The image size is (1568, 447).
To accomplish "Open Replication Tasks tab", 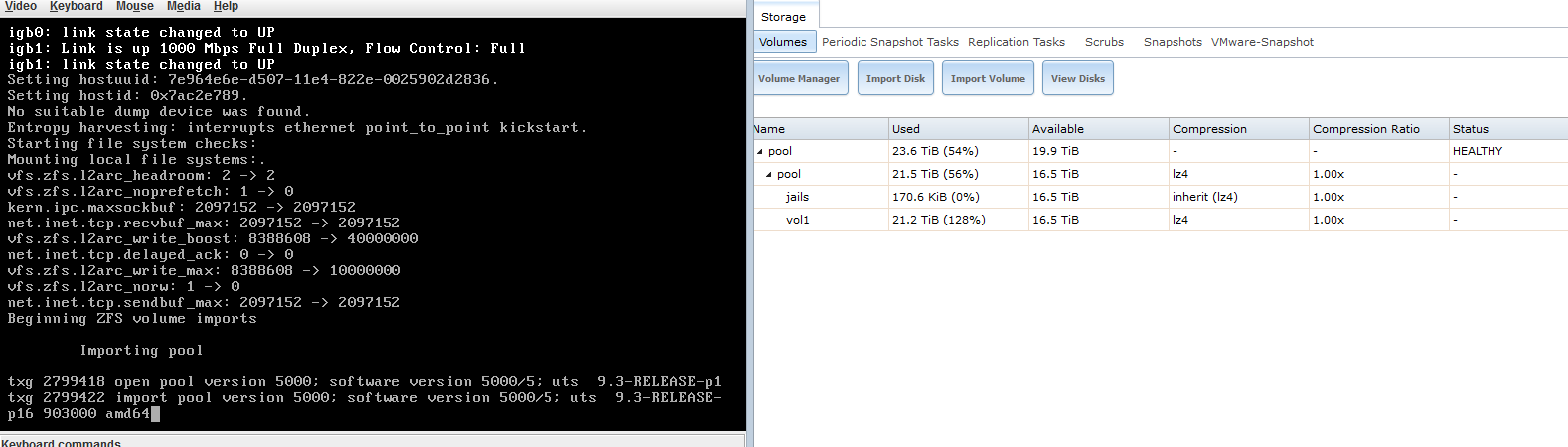I will 1017,42.
